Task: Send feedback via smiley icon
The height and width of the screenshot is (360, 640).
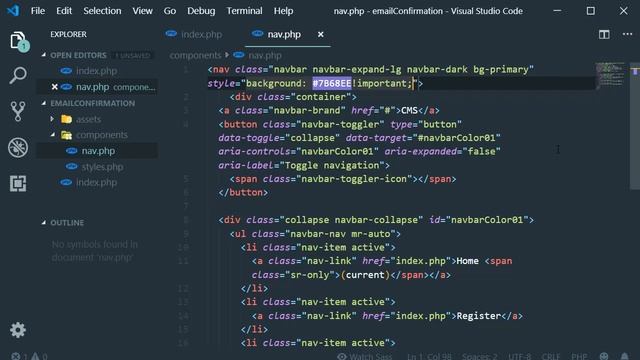Action: pos(604,356)
